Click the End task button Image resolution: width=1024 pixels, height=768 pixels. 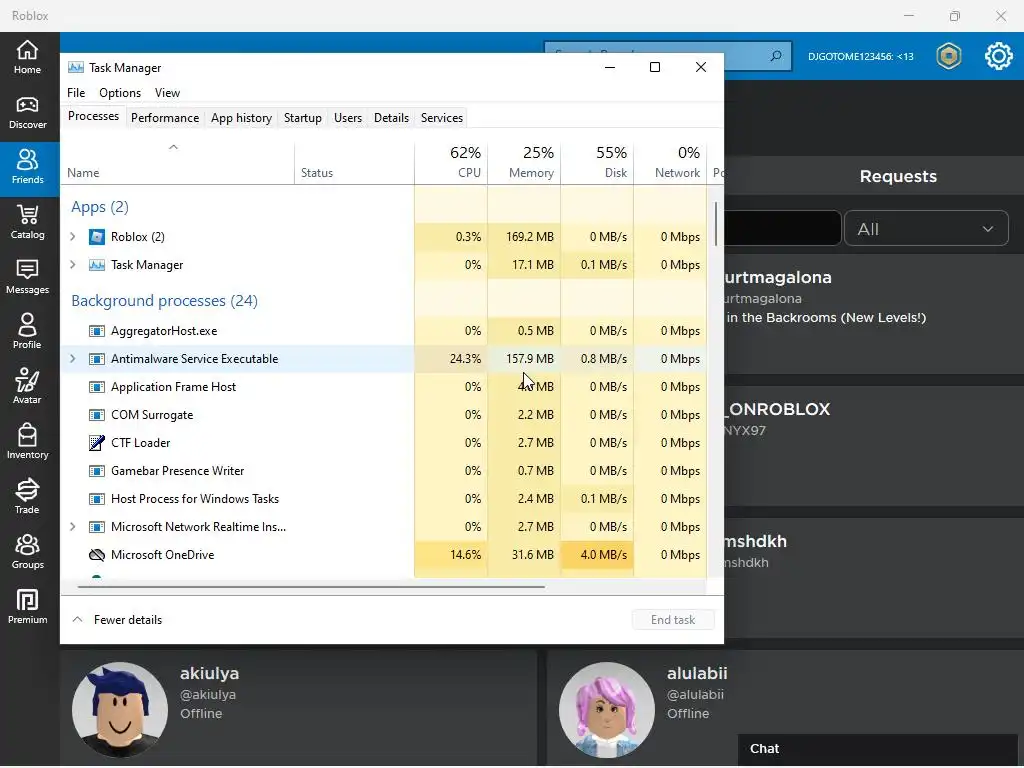[673, 620]
